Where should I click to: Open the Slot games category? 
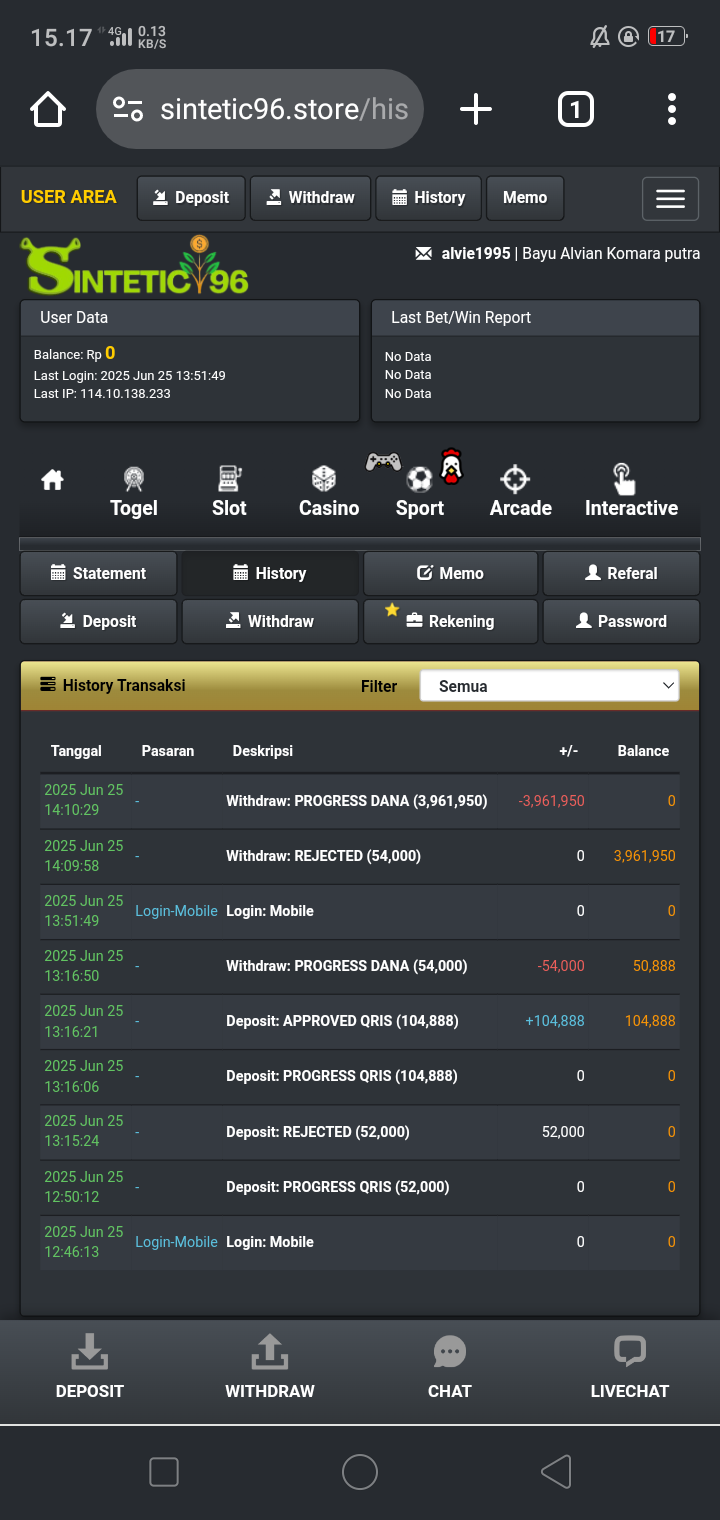pos(229,492)
